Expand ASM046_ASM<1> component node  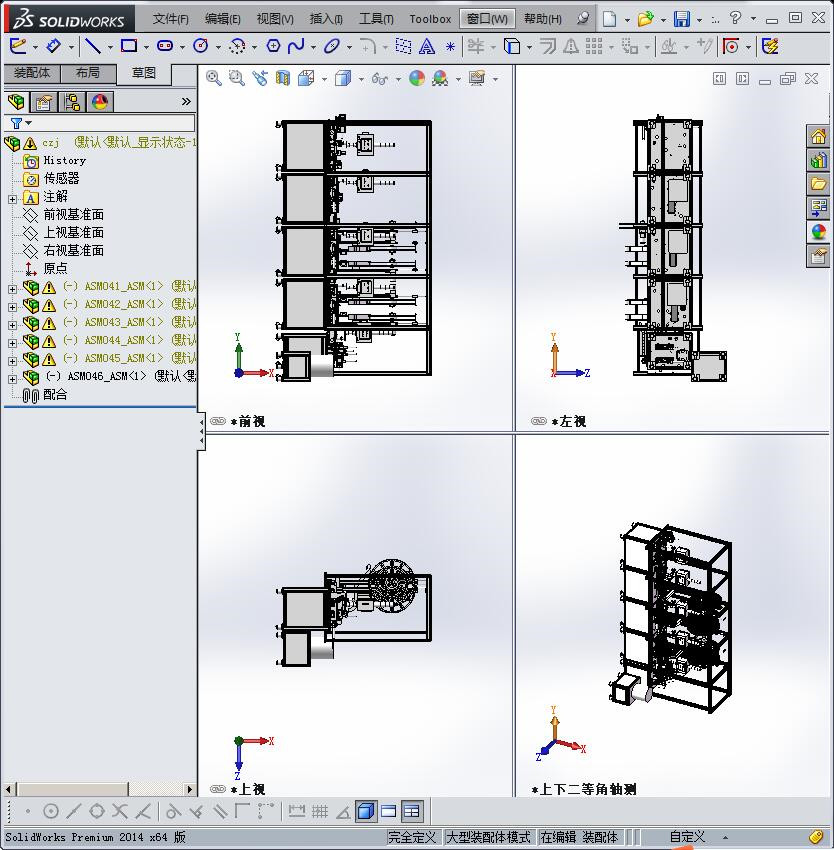12,378
